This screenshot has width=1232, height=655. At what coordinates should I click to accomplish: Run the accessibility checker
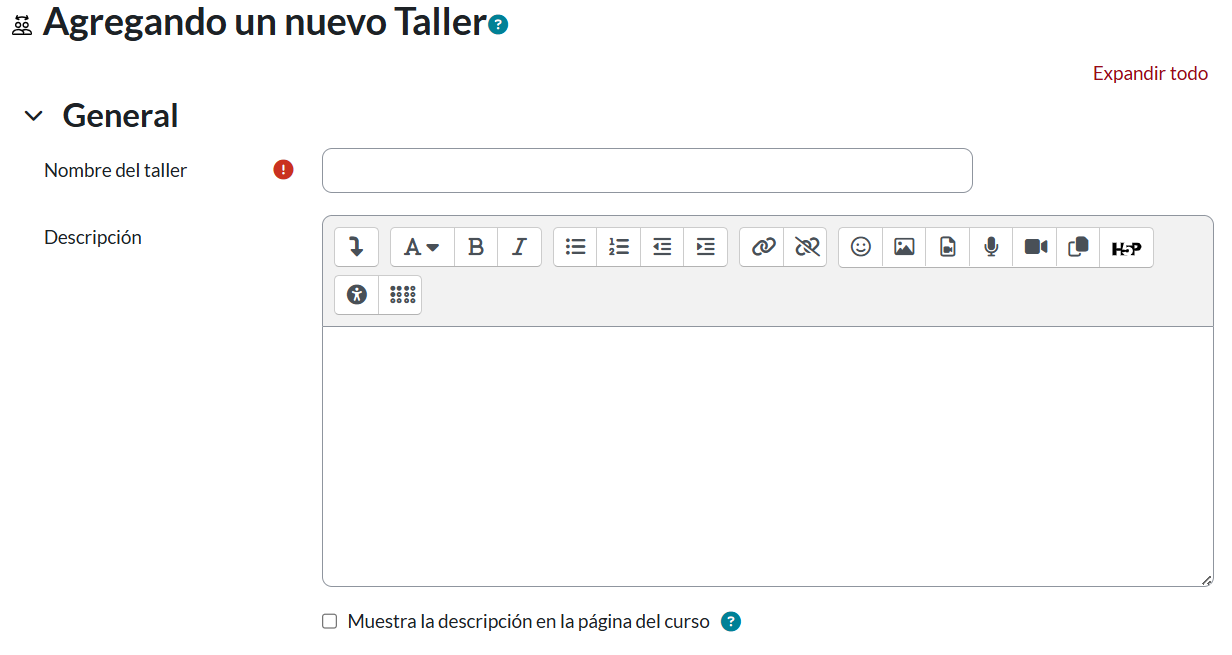pyautogui.click(x=356, y=294)
